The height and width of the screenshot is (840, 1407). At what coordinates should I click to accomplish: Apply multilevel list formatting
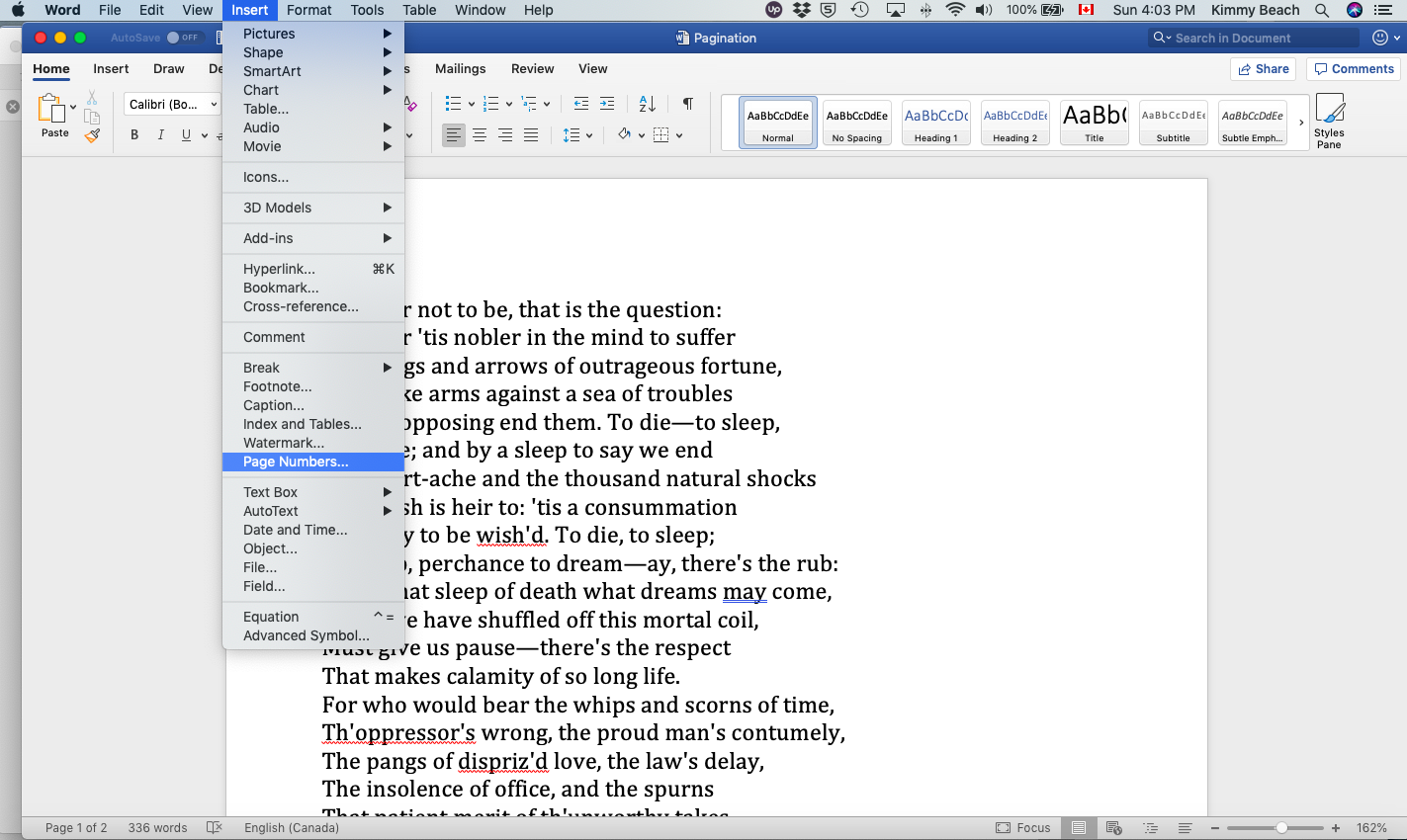529,104
